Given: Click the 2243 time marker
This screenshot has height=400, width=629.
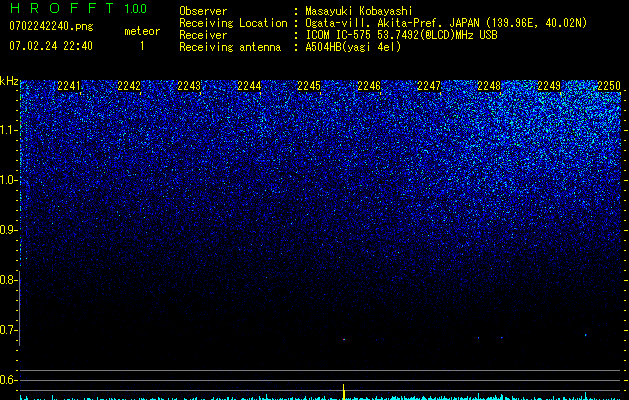Looking at the screenshot, I should pyautogui.click(x=189, y=86).
